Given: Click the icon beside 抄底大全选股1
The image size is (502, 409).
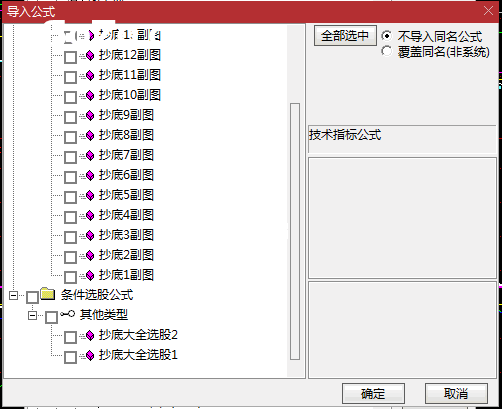Looking at the screenshot, I should (90, 355).
